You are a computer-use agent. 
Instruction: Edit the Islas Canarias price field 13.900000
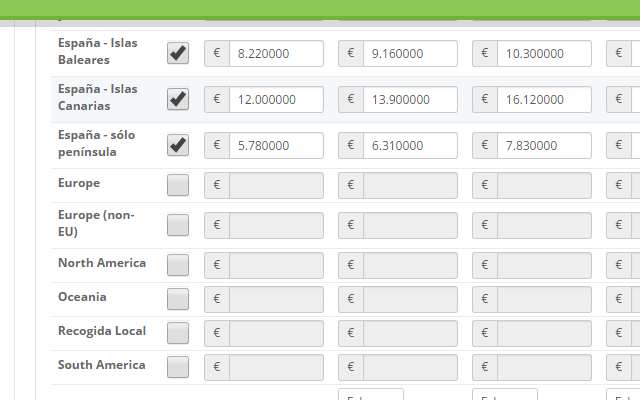click(x=410, y=100)
